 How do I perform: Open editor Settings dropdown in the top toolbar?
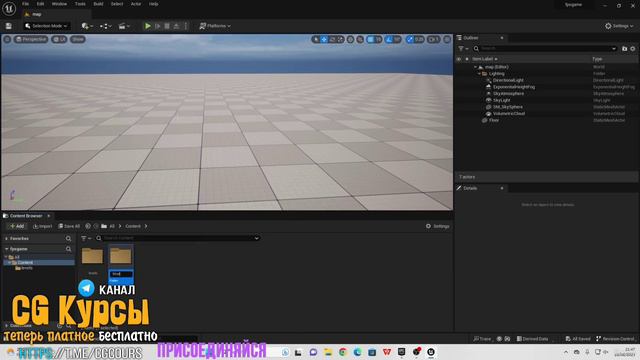coord(619,26)
